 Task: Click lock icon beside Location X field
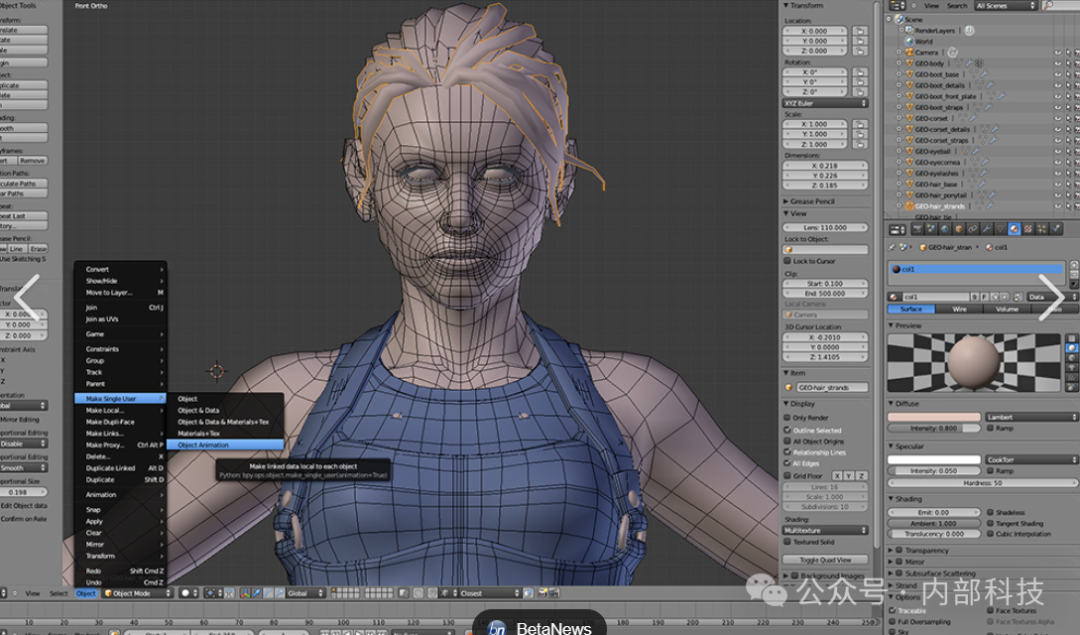(x=859, y=31)
